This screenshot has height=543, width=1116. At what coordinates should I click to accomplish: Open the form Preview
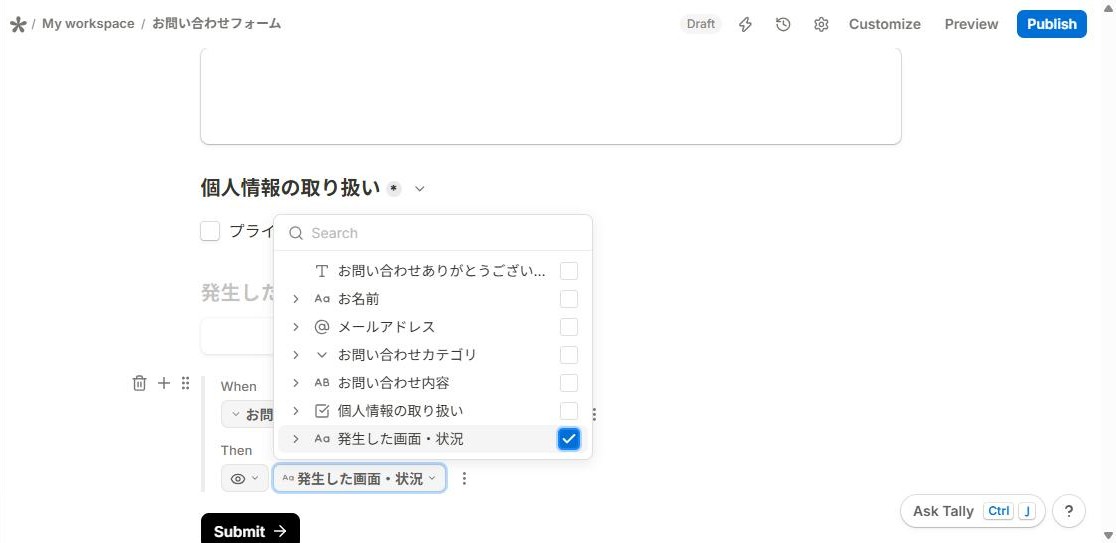coord(972,24)
